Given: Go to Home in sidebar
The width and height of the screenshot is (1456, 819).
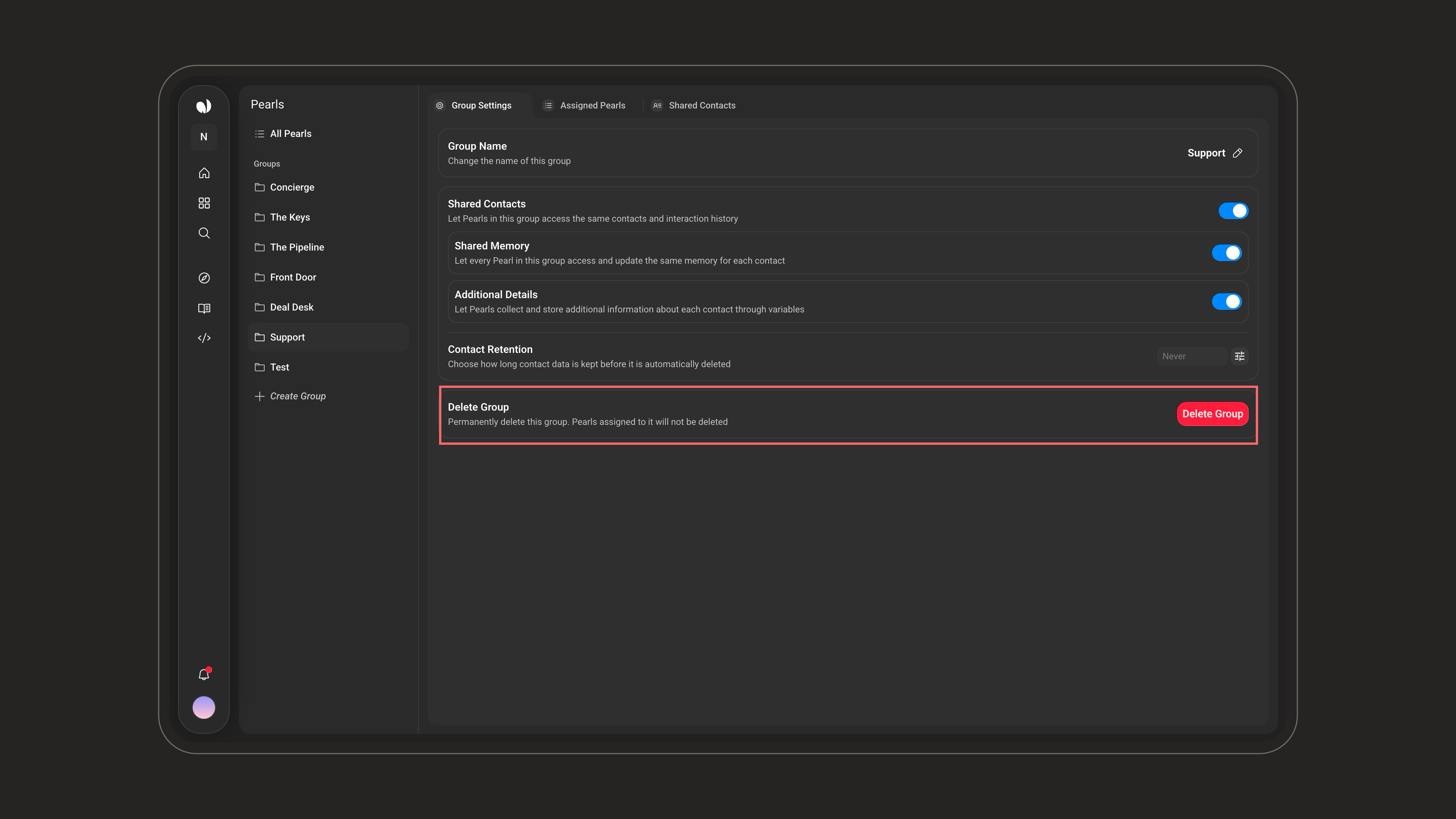Looking at the screenshot, I should coord(204,173).
